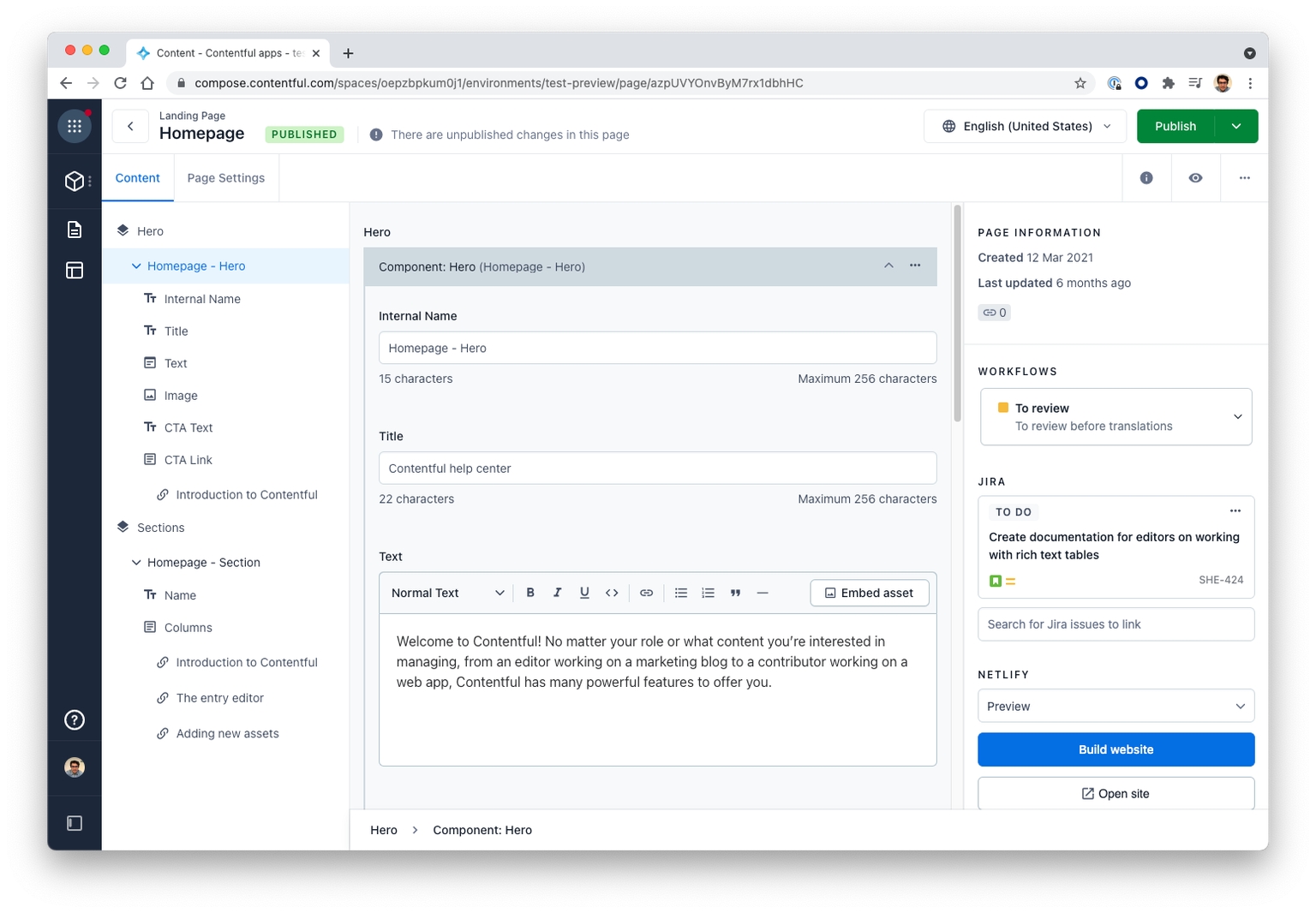Screen dimensions: 1316x913
Task: Switch to the Page Settings tab
Action: click(x=226, y=178)
